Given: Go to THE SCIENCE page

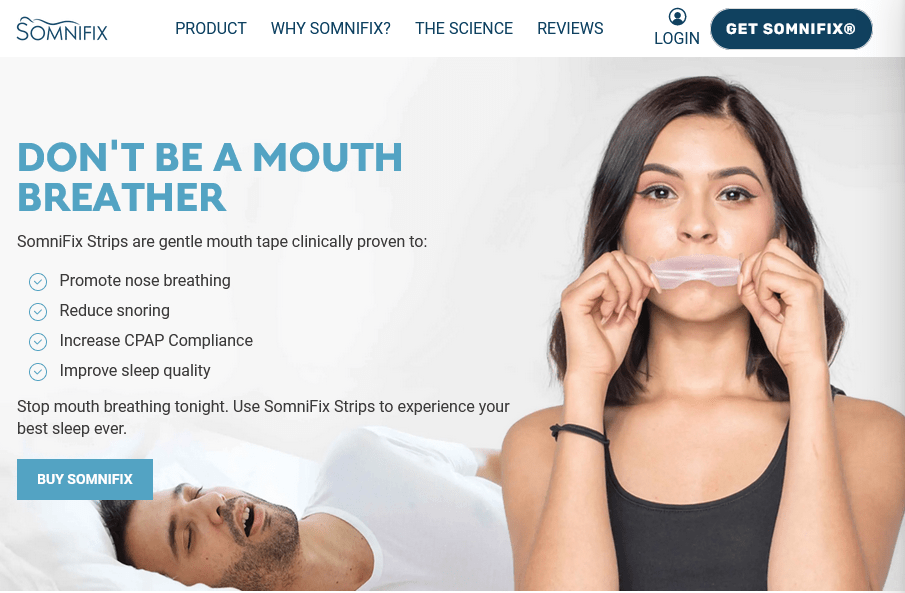Looking at the screenshot, I should 464,28.
